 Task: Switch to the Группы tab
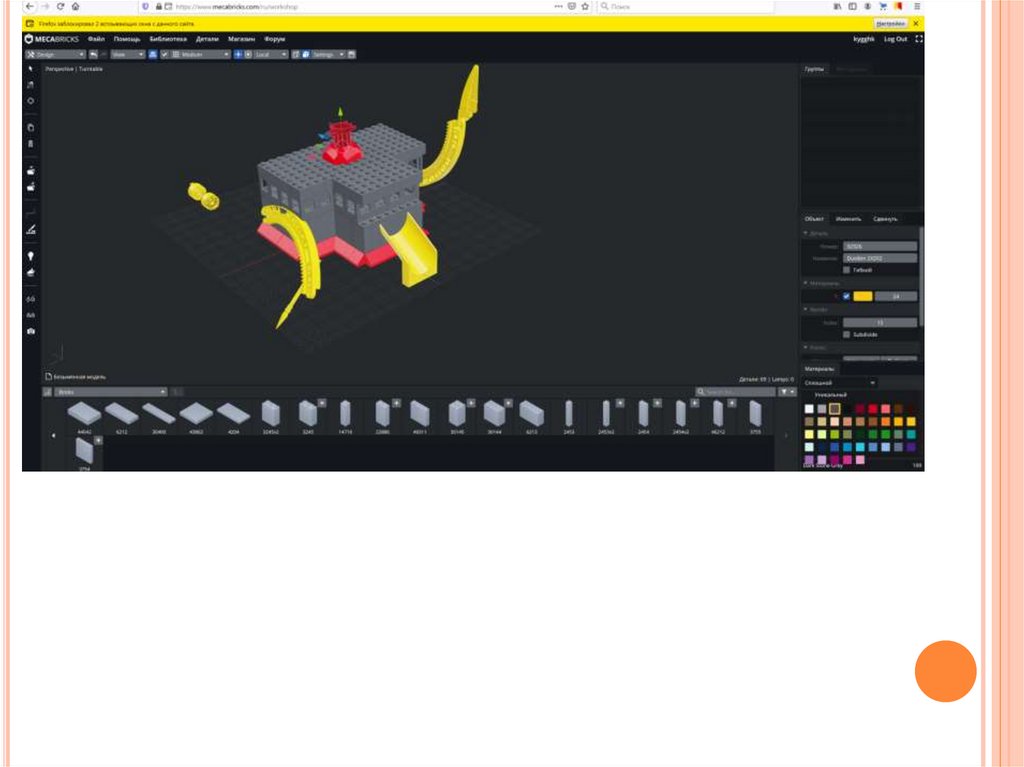coord(814,69)
